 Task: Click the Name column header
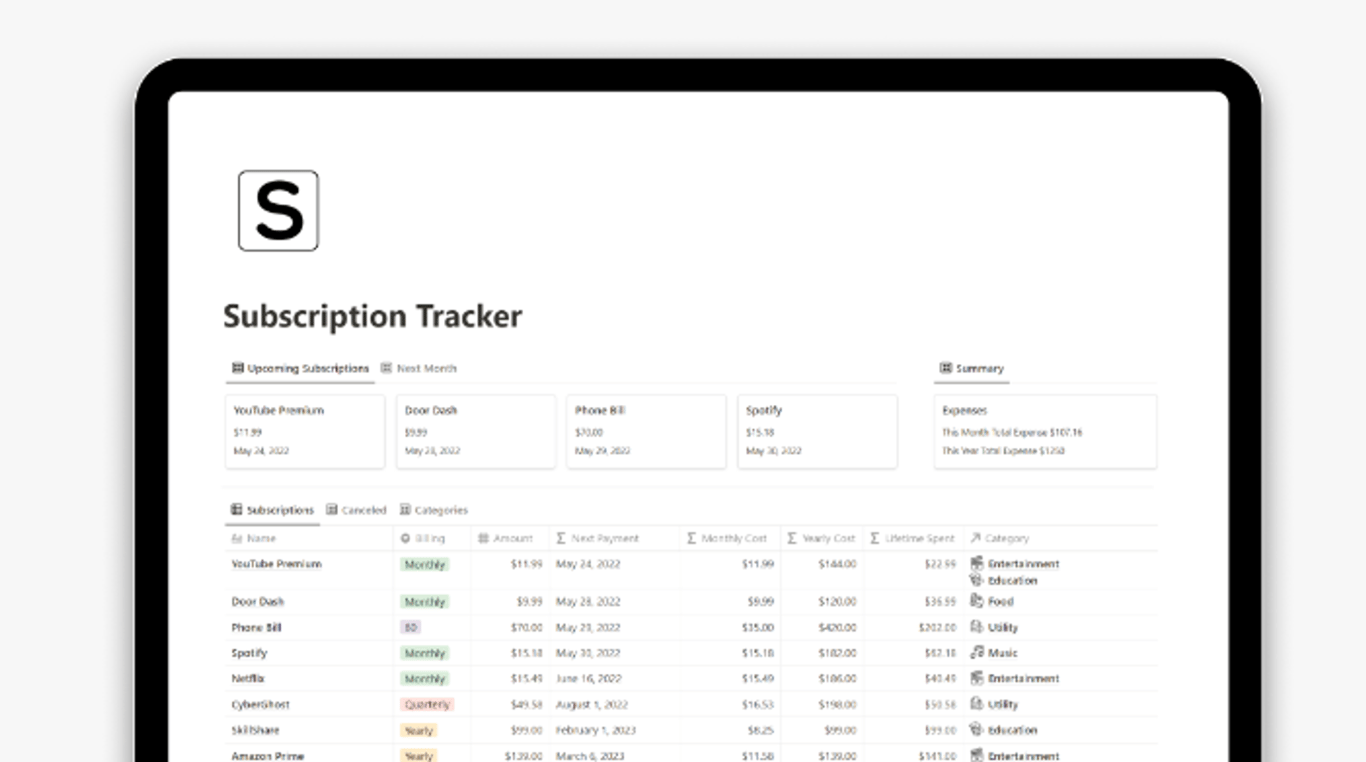(x=310, y=538)
